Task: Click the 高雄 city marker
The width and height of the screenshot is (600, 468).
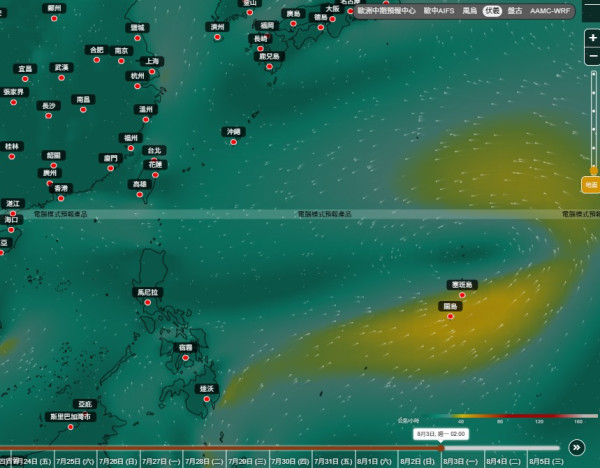Action: click(140, 194)
